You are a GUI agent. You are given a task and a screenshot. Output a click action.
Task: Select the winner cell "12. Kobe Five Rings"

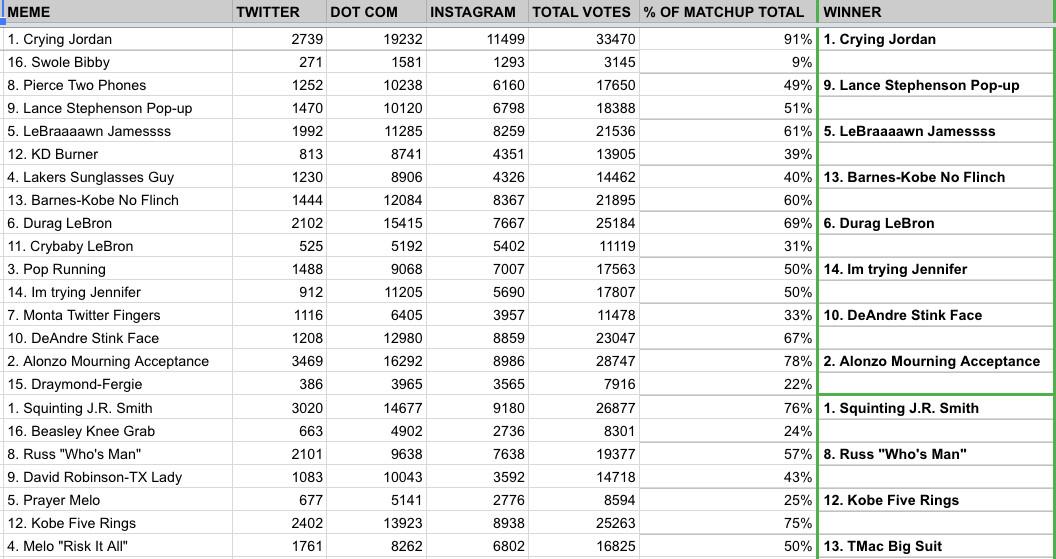pyautogui.click(x=936, y=500)
